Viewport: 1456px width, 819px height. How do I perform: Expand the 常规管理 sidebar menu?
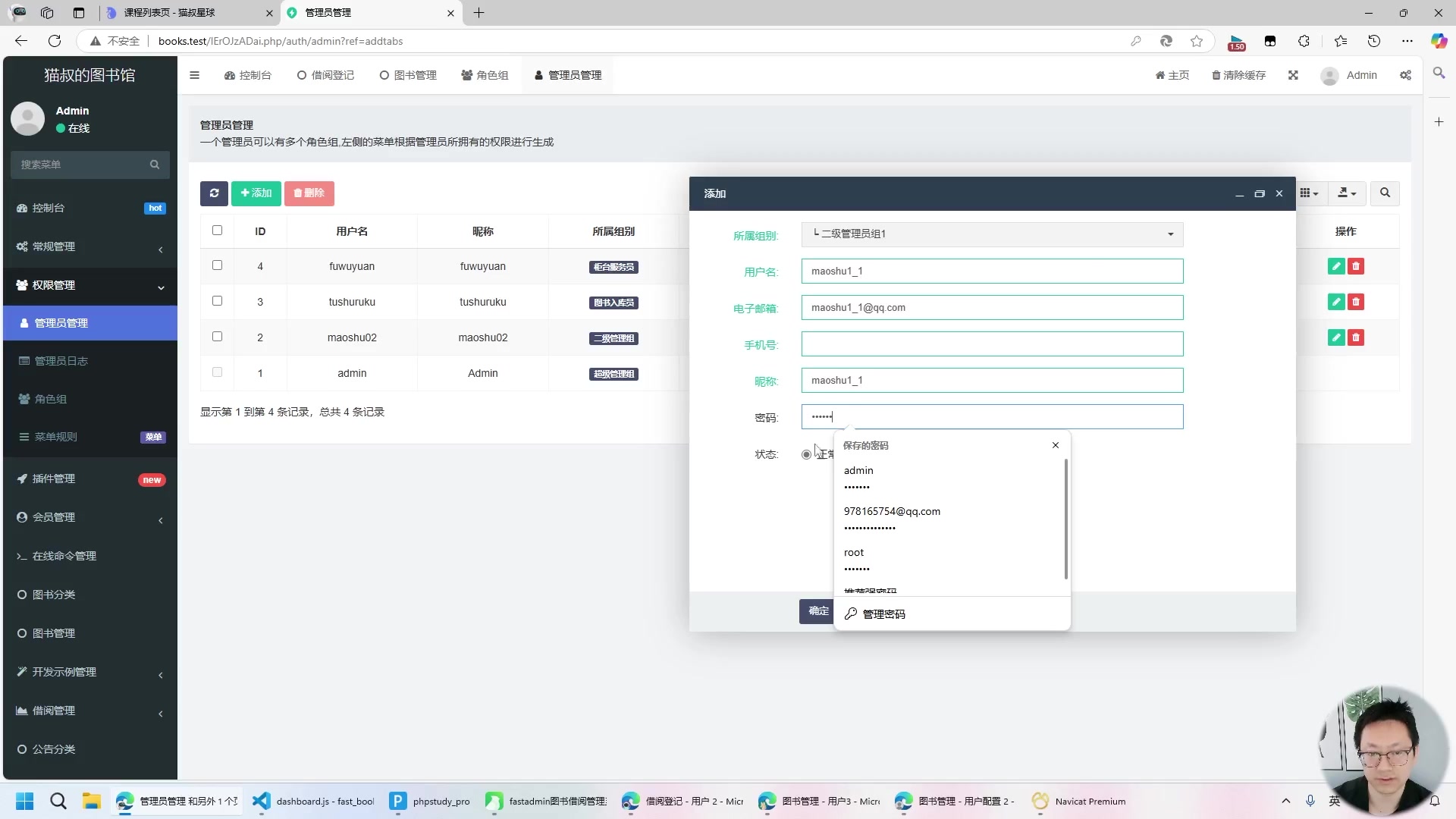click(x=90, y=247)
